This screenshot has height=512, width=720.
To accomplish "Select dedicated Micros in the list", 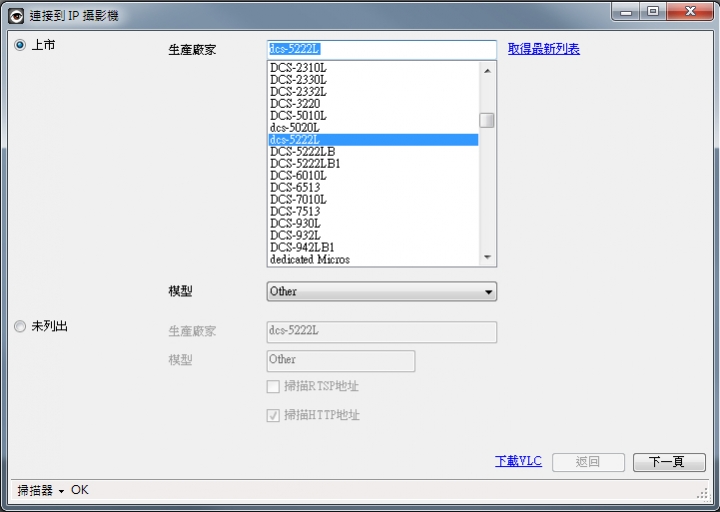I will pos(373,259).
